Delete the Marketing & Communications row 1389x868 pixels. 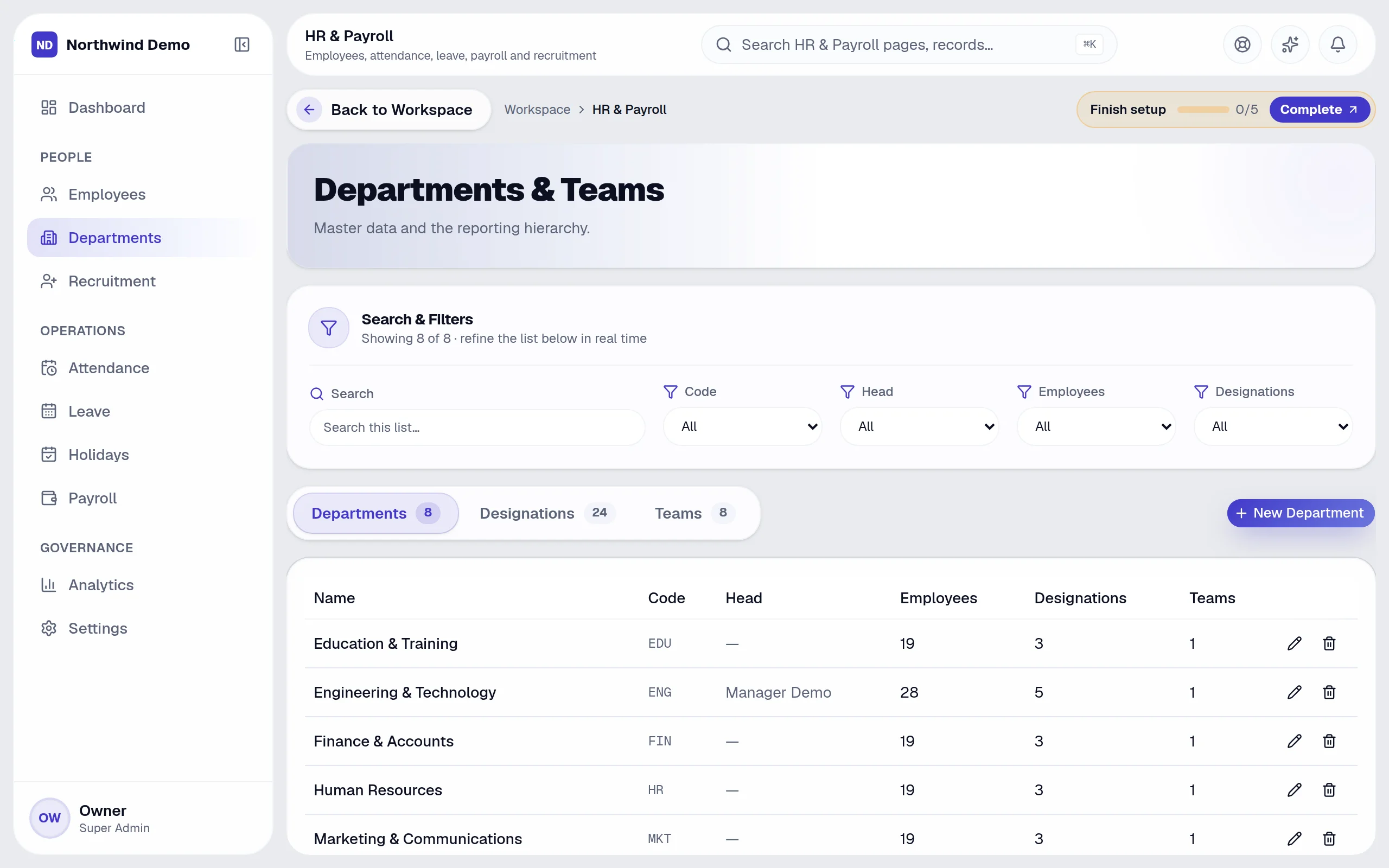pos(1329,838)
